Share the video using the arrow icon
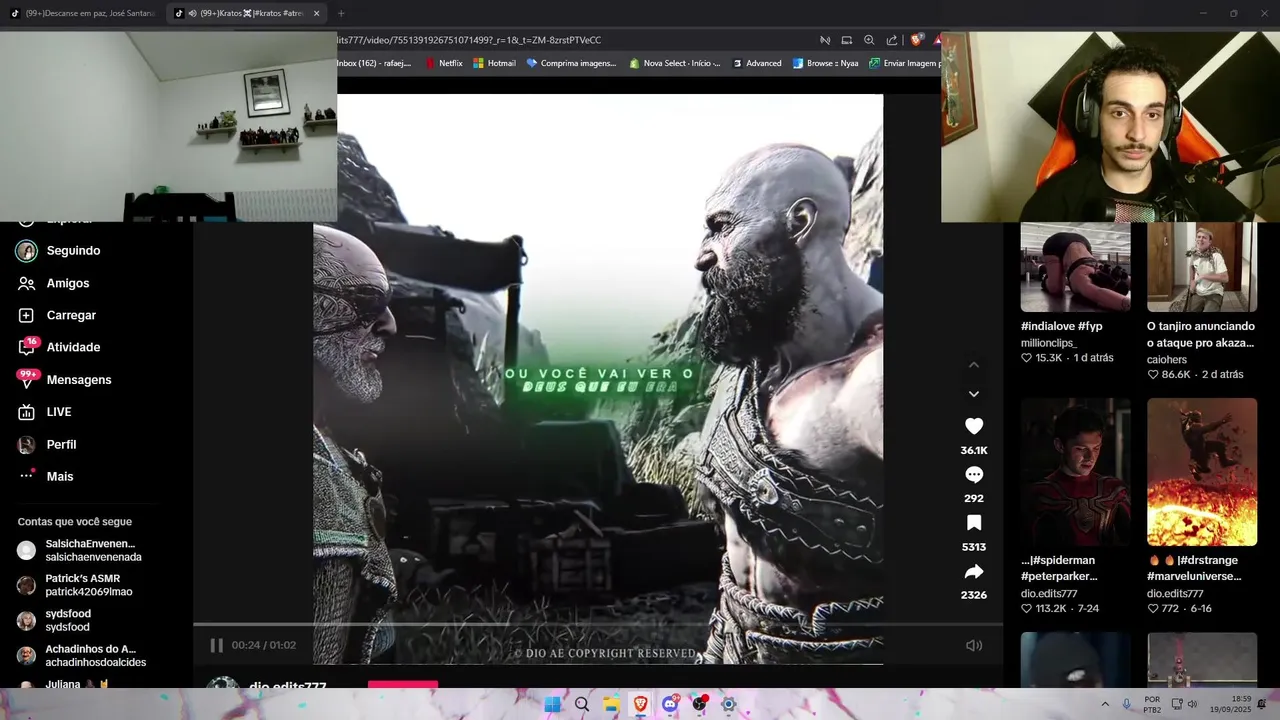 coord(974,572)
